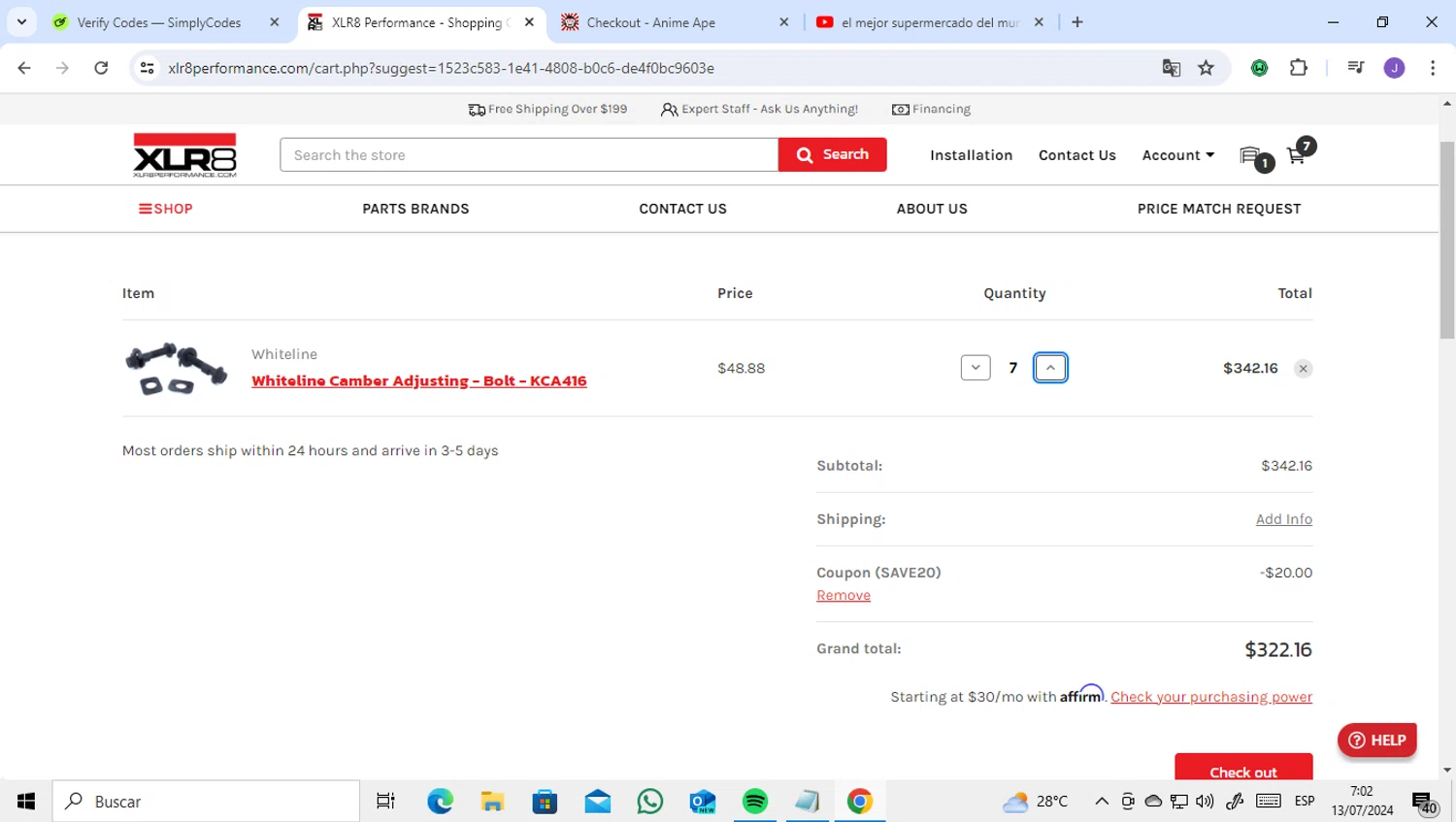
Task: Open Microsoft Store from taskbar
Action: tap(545, 802)
